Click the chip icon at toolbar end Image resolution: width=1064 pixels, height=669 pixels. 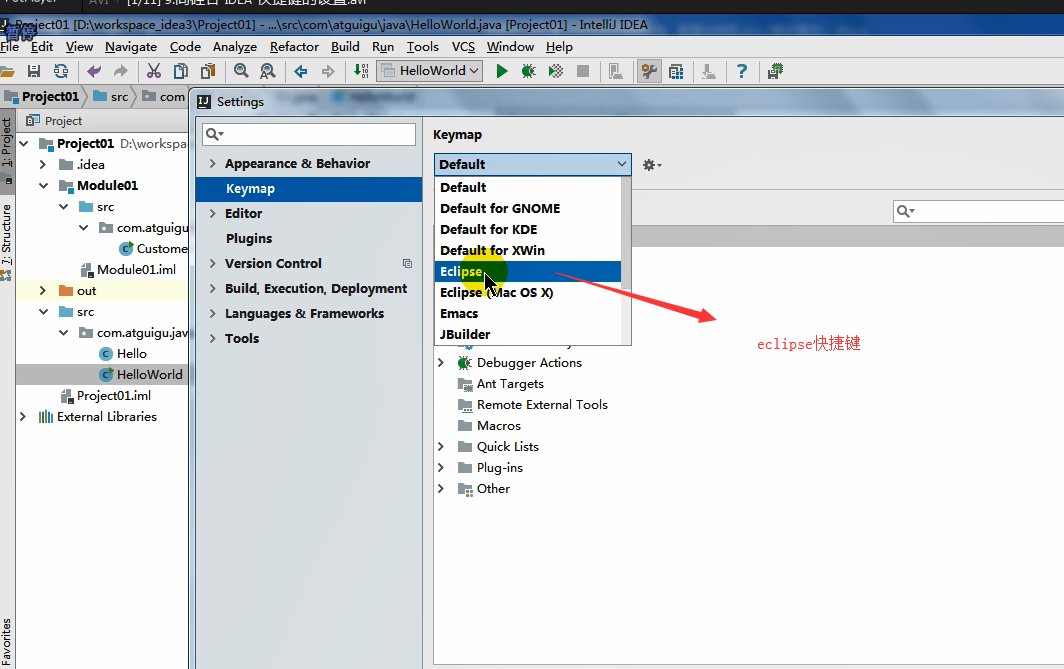pos(775,71)
